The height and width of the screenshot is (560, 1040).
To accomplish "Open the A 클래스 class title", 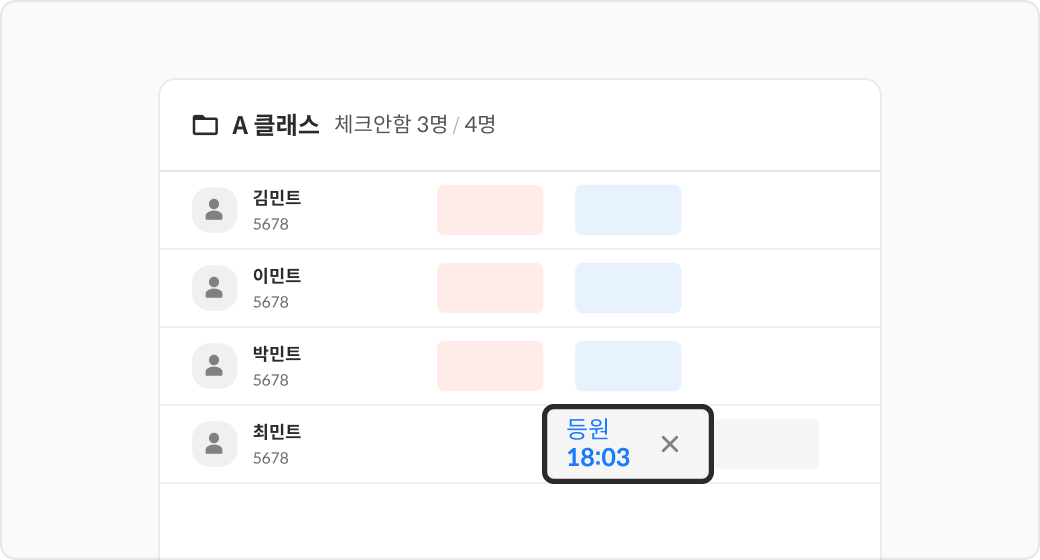I will click(275, 125).
